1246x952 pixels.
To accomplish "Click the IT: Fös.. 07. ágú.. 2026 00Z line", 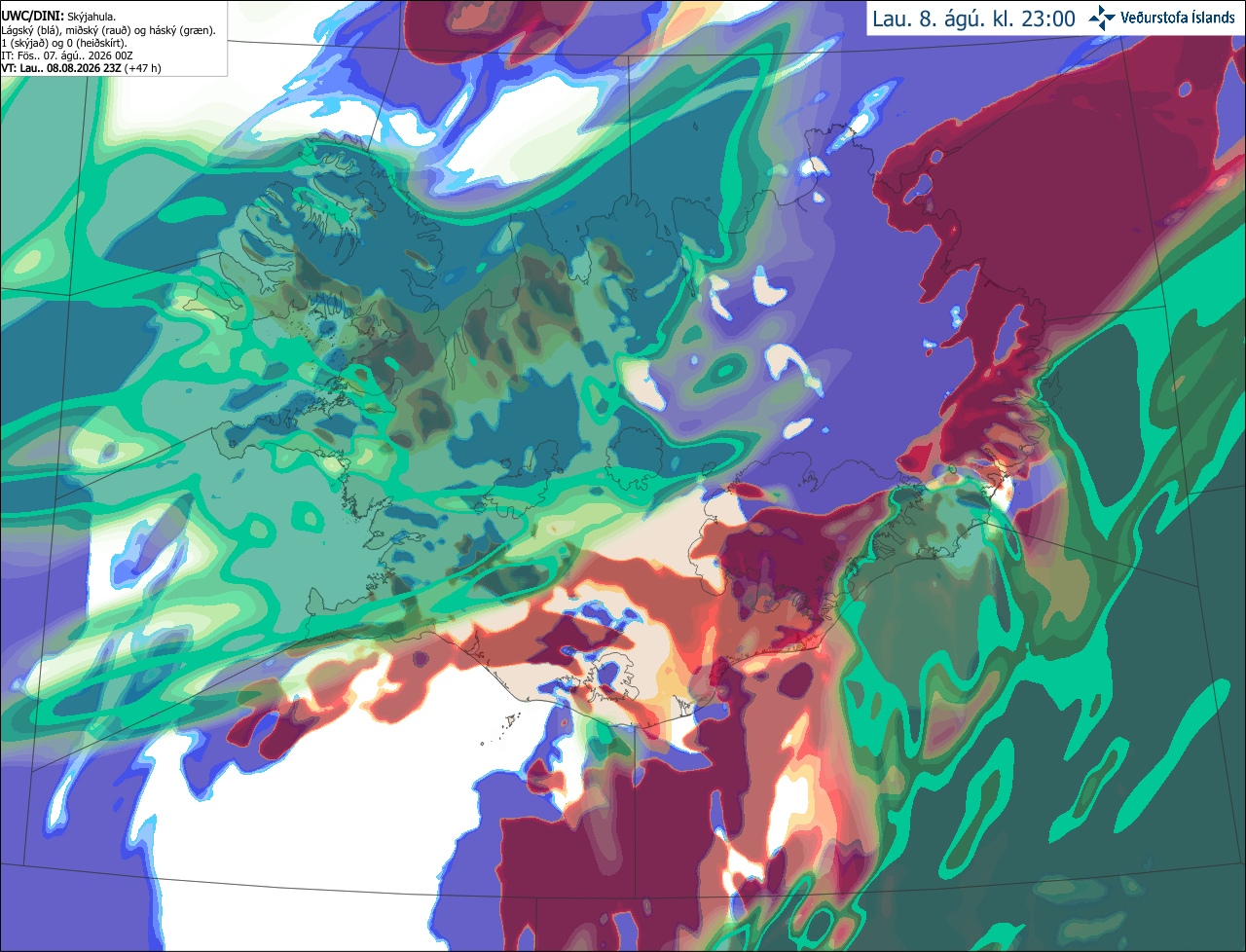I will point(67,55).
